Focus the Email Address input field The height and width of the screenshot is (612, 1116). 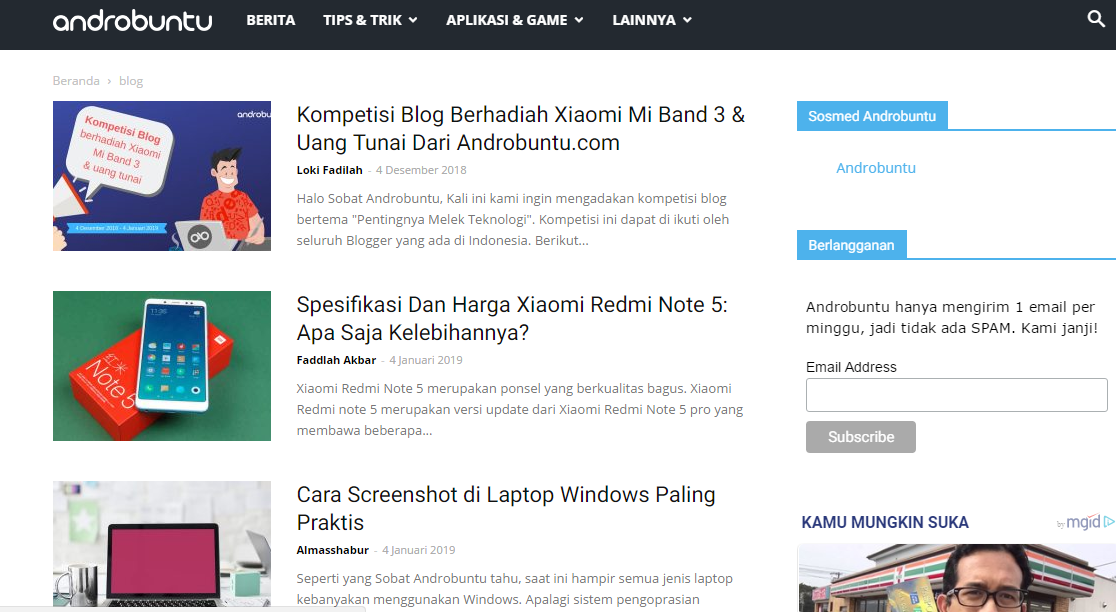957,395
